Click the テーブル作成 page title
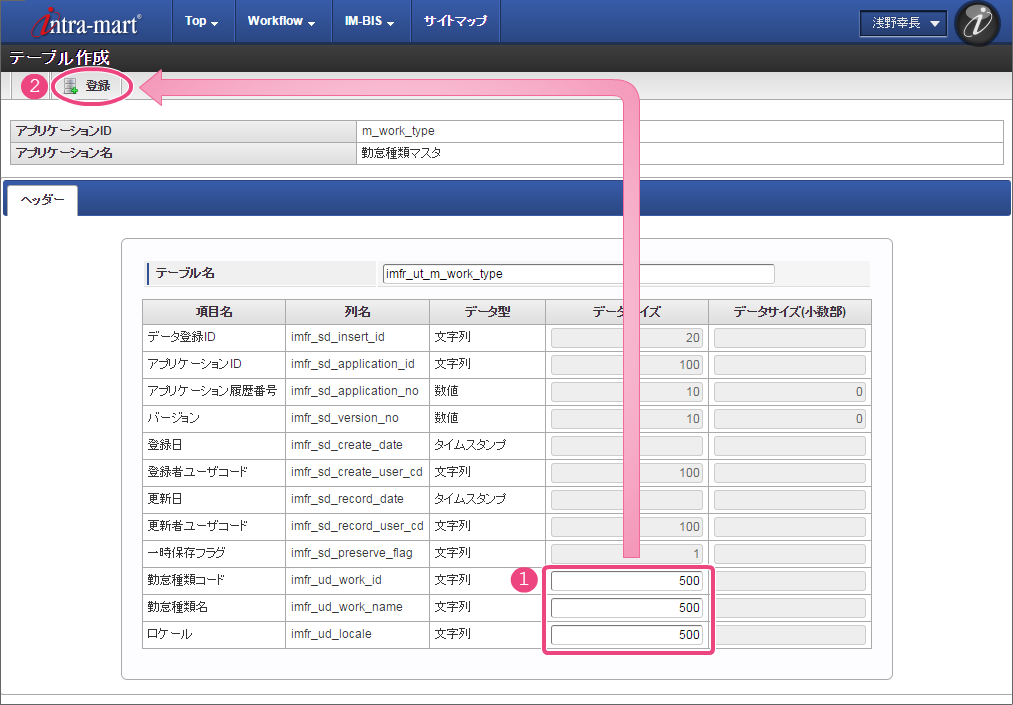The width and height of the screenshot is (1013, 705). point(59,58)
